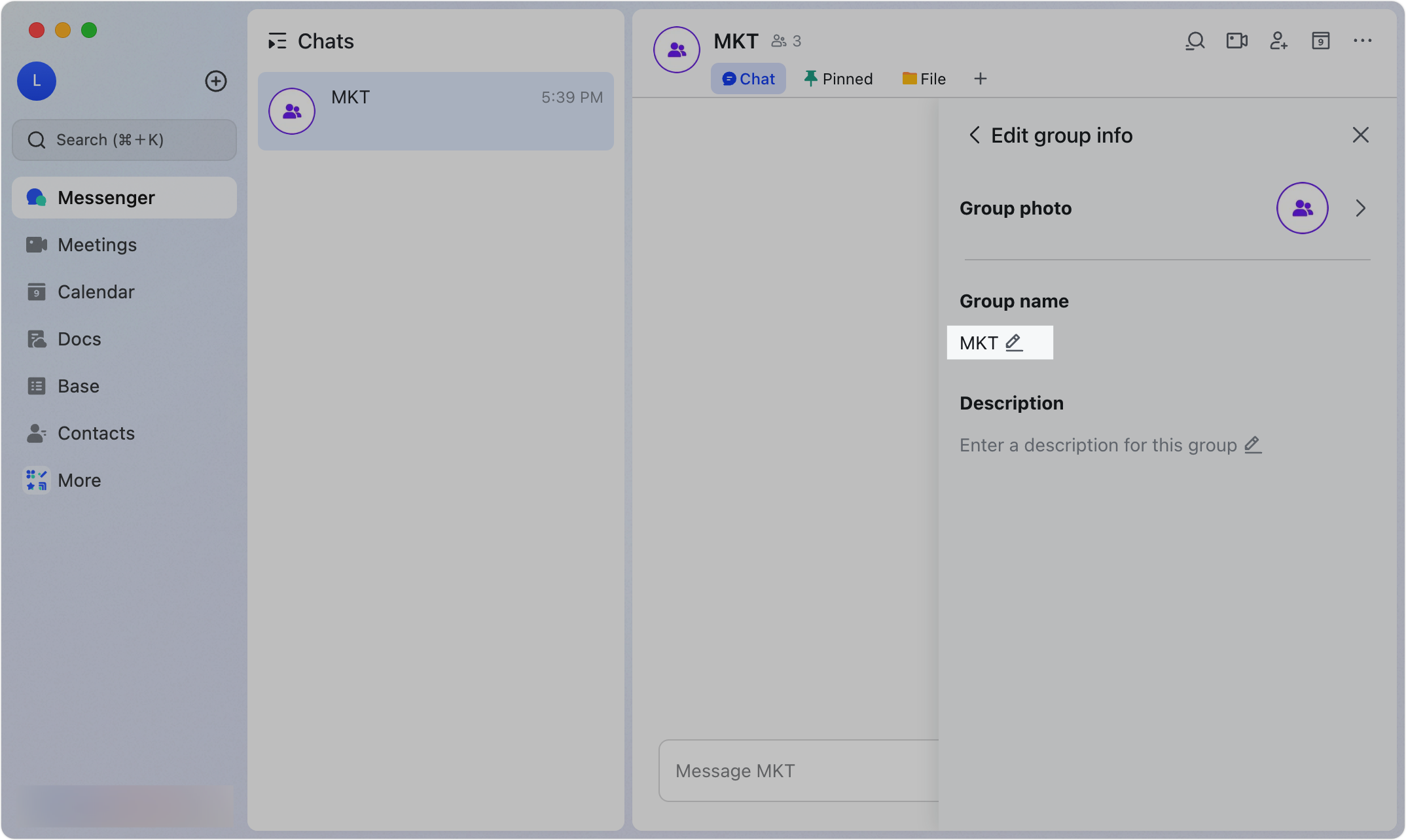
Task: Go back from Edit group info
Action: click(974, 135)
